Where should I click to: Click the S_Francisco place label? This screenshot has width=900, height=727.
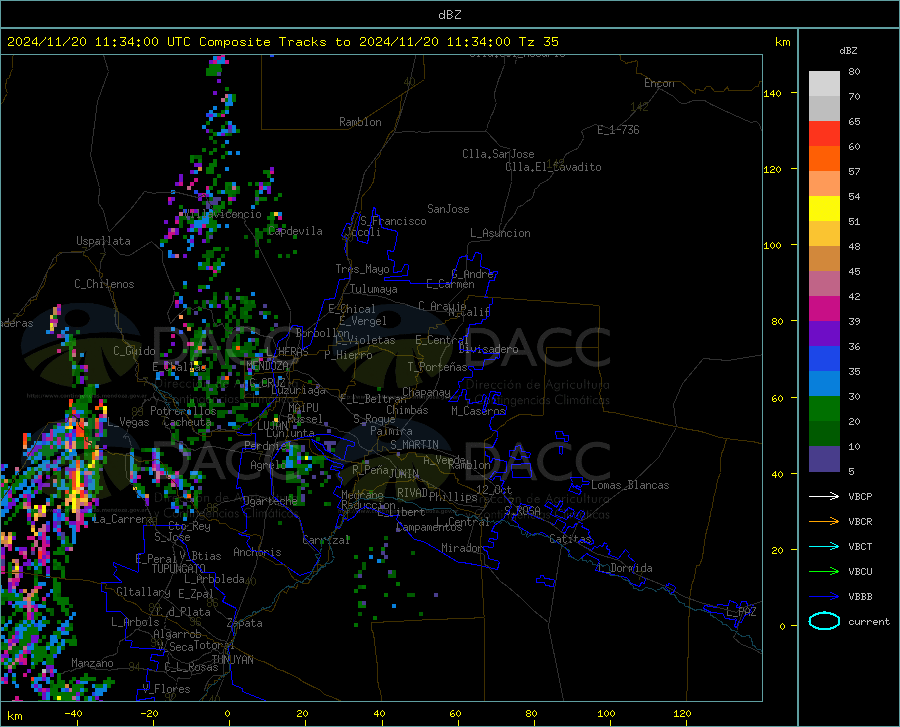click(x=393, y=221)
